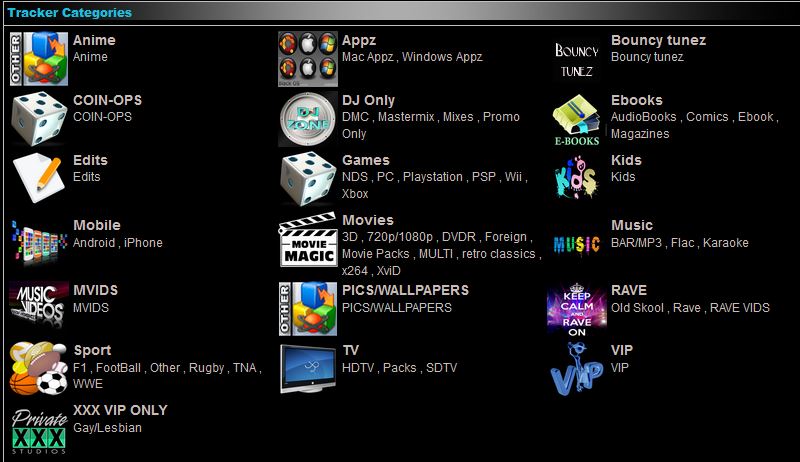800x462 pixels.
Task: Click the Promo Only subcategory
Action: (x=431, y=125)
